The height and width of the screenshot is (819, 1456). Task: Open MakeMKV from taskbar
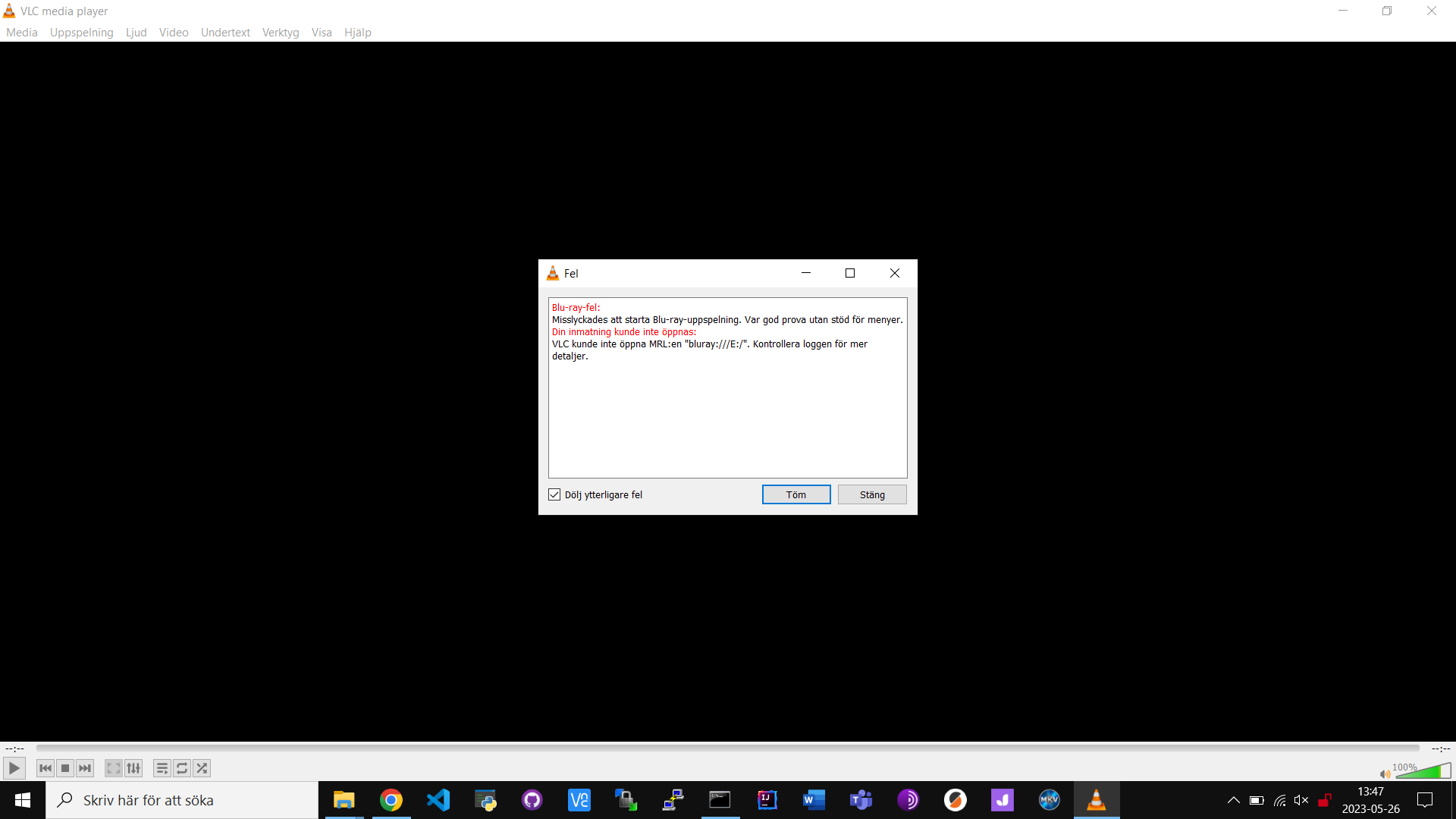(x=1050, y=800)
